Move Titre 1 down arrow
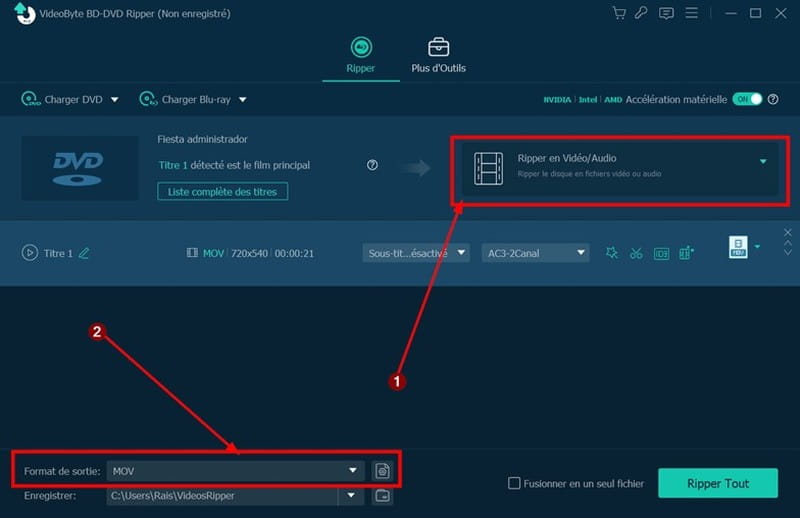800x518 pixels. click(788, 252)
